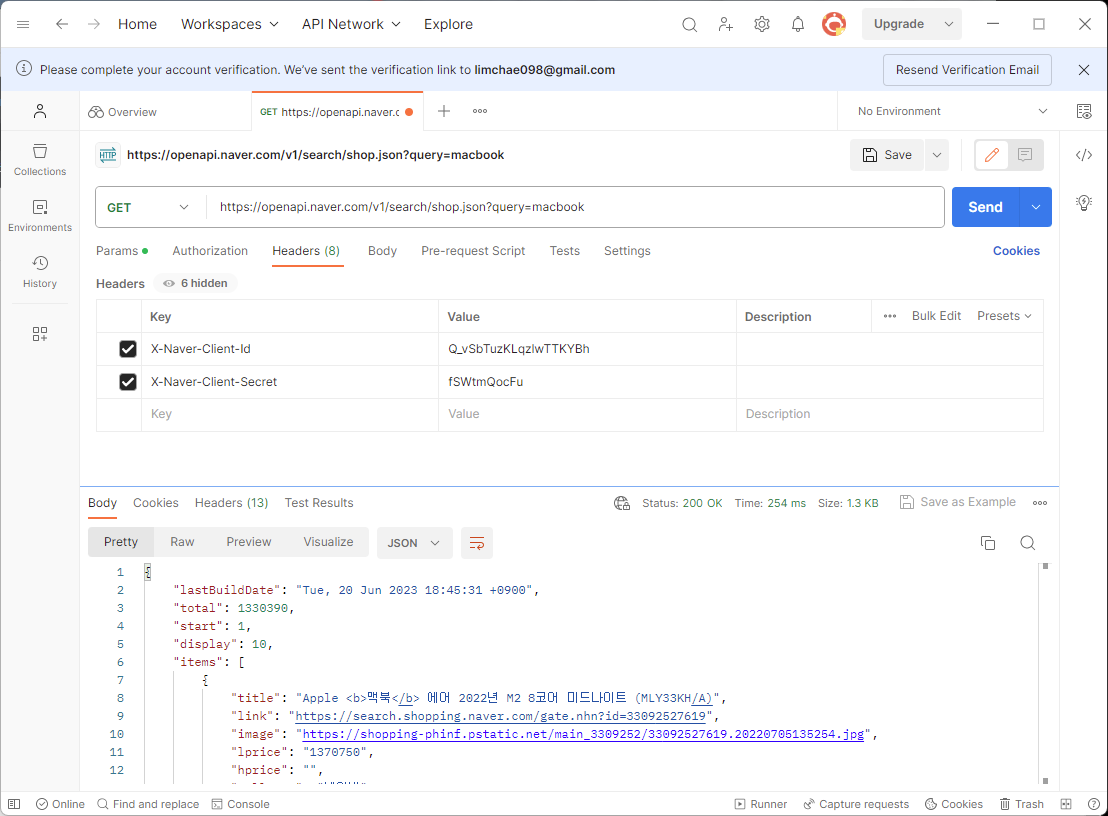1108x816 pixels.
Task: Dismiss the verification banner
Action: pyautogui.click(x=1084, y=70)
